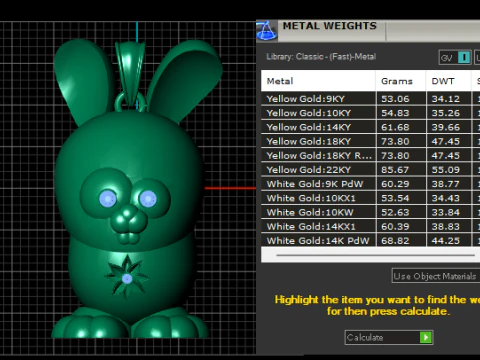Image resolution: width=480 pixels, height=360 pixels.
Task: Click the 38.83 DWT cell
Action: click(x=449, y=226)
